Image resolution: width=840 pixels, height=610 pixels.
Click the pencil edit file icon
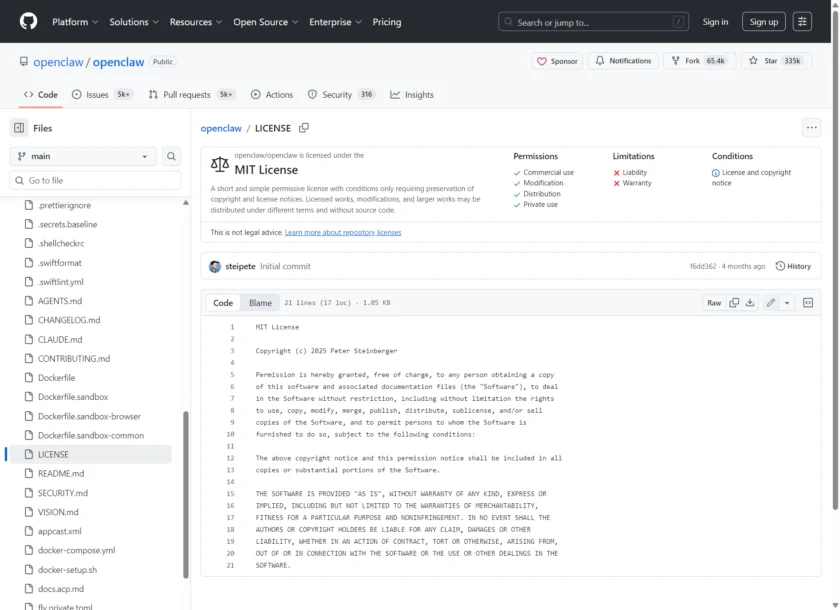[770, 303]
